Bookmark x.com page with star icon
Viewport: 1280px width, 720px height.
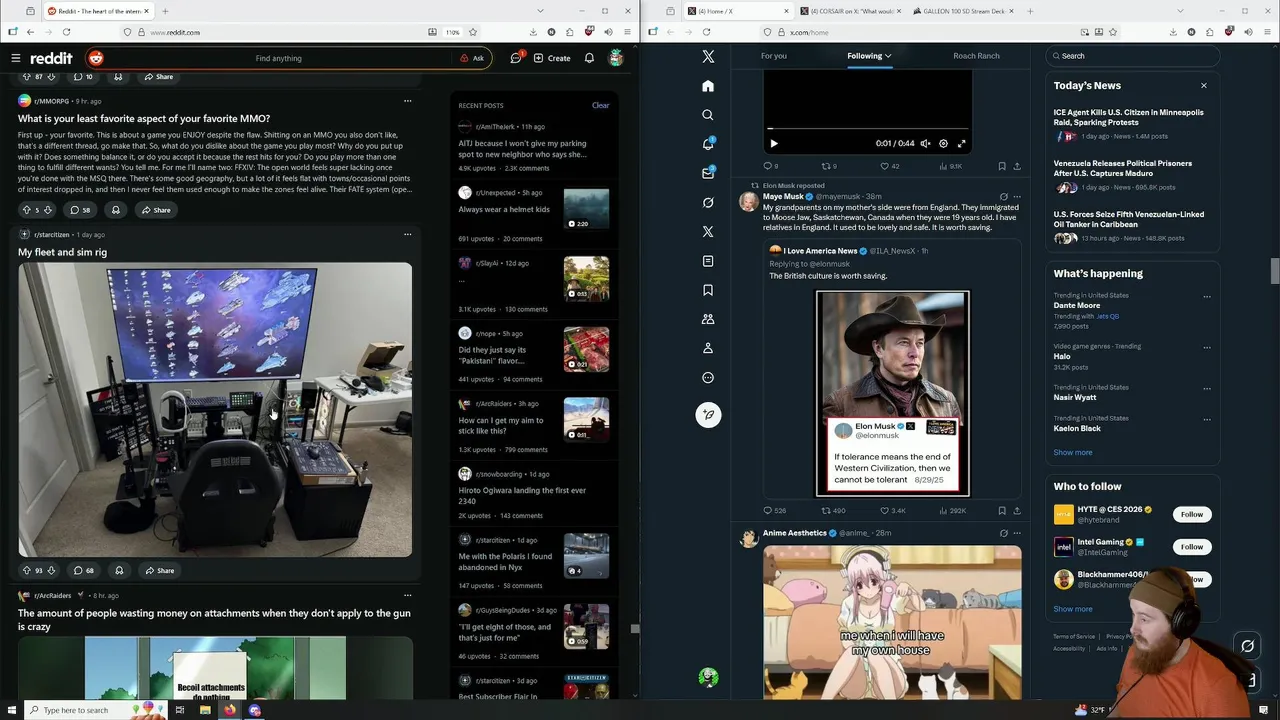click(x=1113, y=32)
